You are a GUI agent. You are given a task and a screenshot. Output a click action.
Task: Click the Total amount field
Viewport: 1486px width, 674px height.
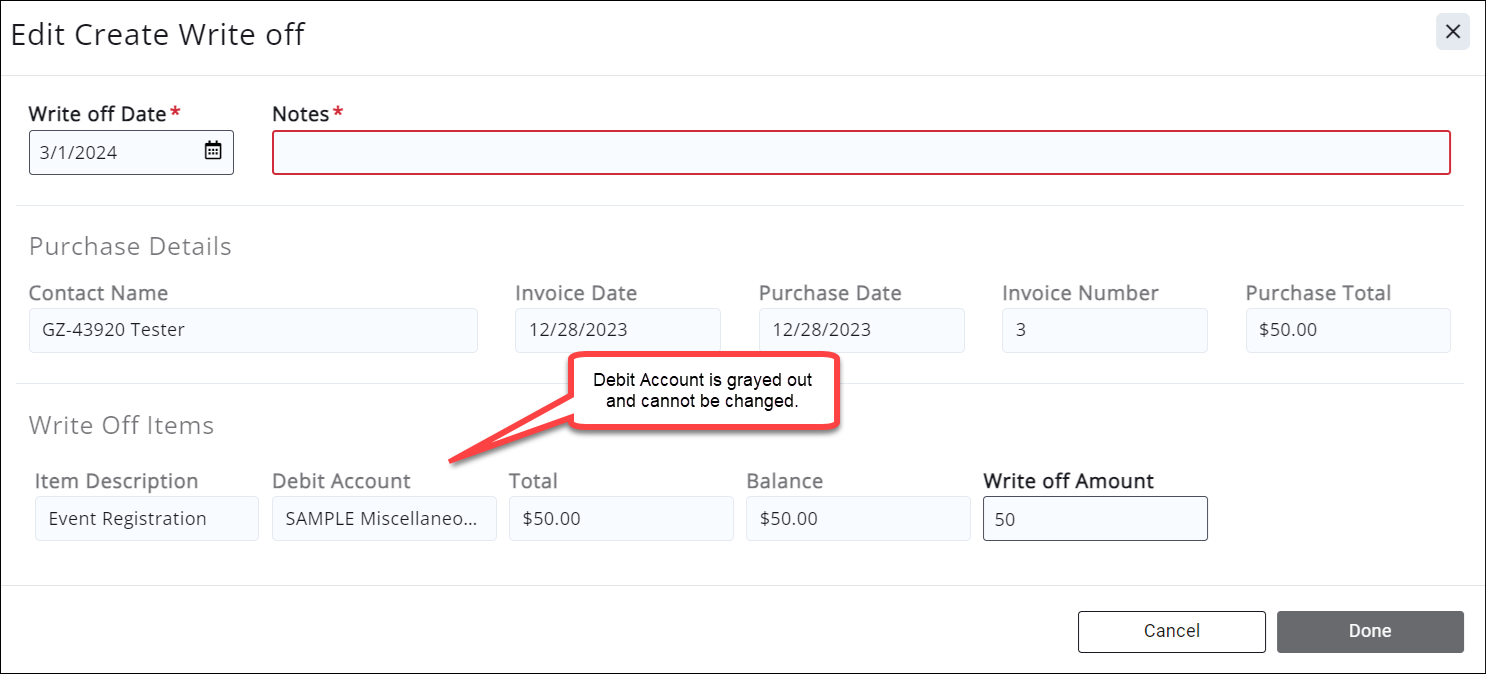pos(621,519)
